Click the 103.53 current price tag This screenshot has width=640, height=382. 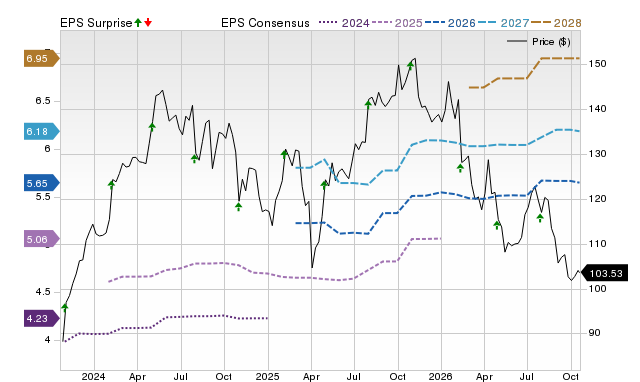604,273
